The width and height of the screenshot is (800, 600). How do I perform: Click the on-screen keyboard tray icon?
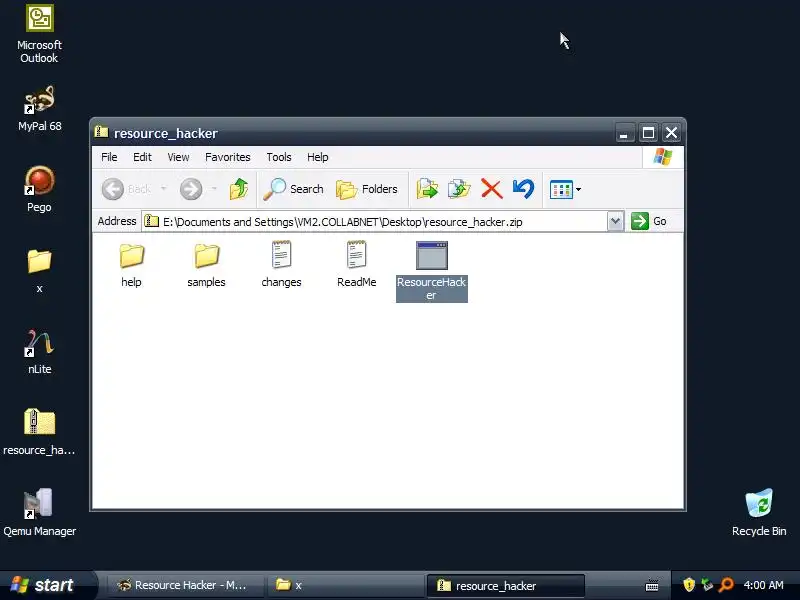(652, 586)
